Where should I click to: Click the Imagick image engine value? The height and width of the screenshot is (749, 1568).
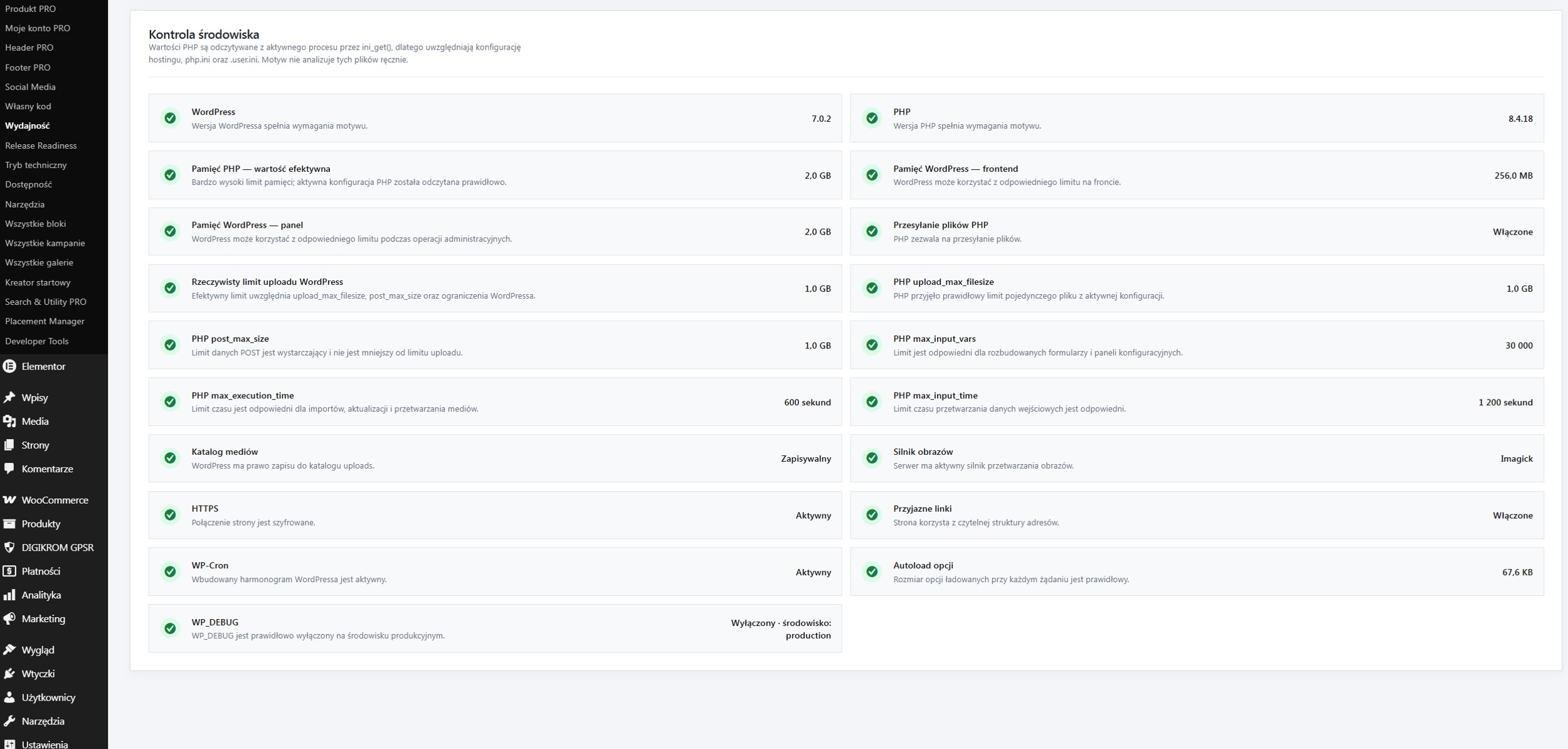[1517, 459]
